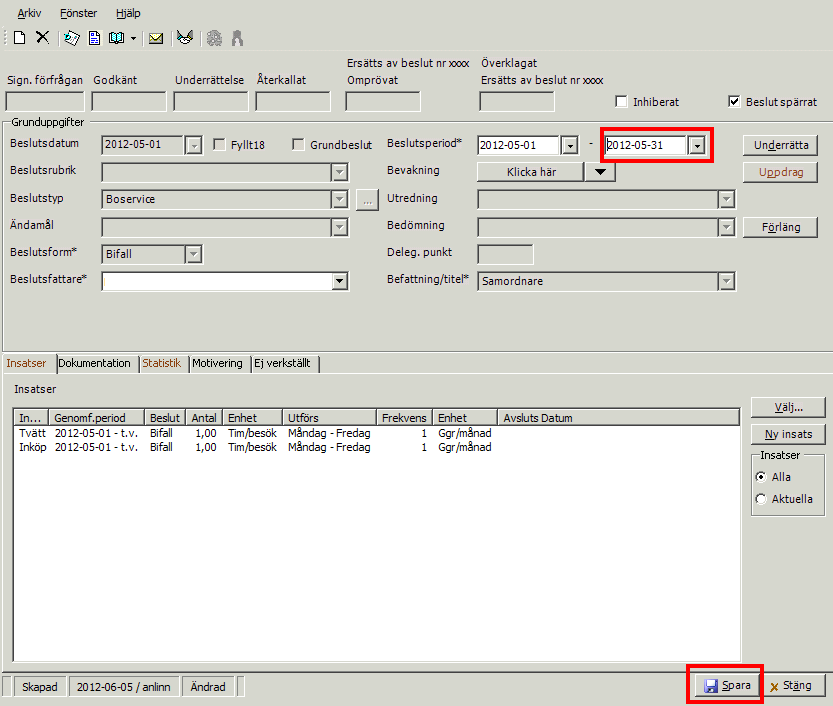Open the small arrow next to book icon
Viewport: 833px width, 706px height.
tap(133, 38)
